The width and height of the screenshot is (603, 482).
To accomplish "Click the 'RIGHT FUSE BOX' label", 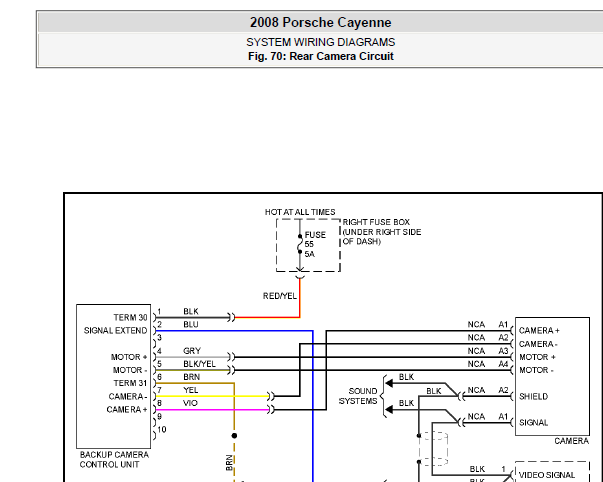I will [x=376, y=222].
